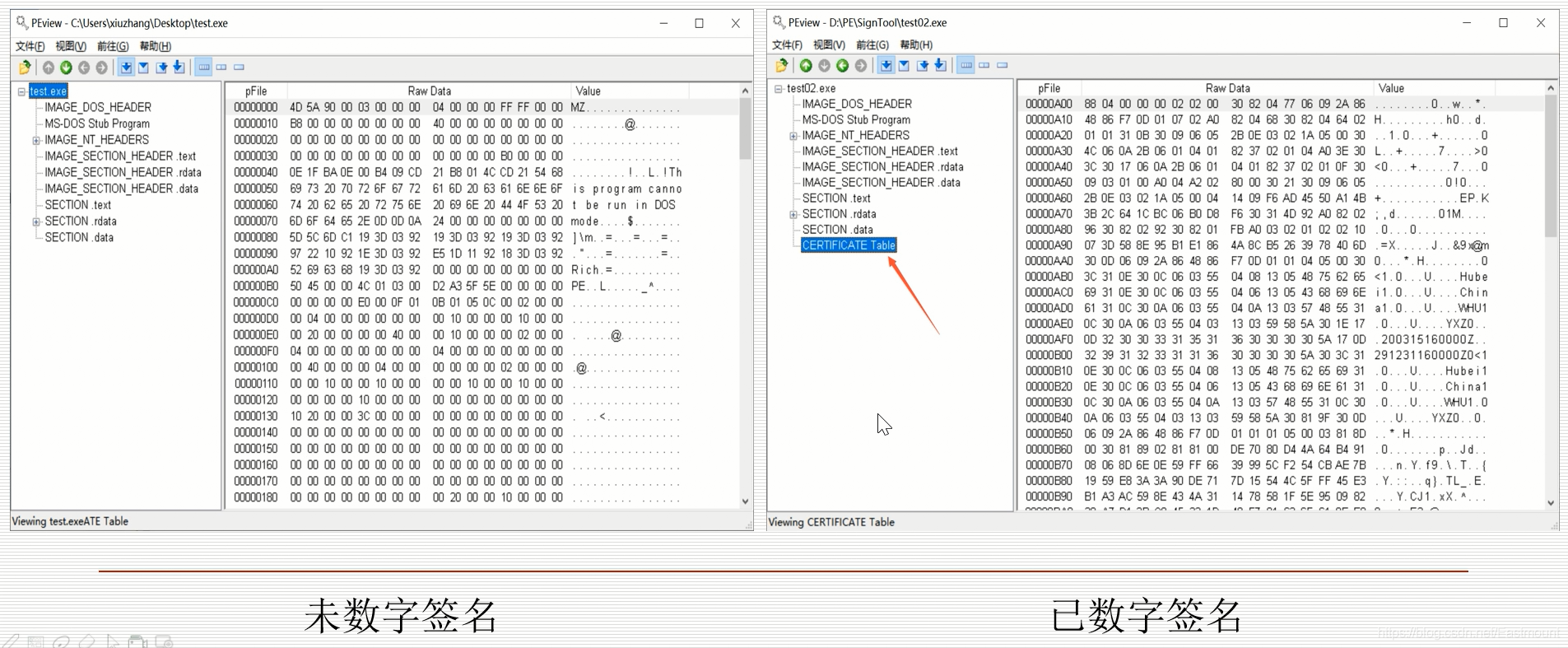Click Up arrow icon in test.exe window toolbar
1568x648 pixels.
point(49,68)
